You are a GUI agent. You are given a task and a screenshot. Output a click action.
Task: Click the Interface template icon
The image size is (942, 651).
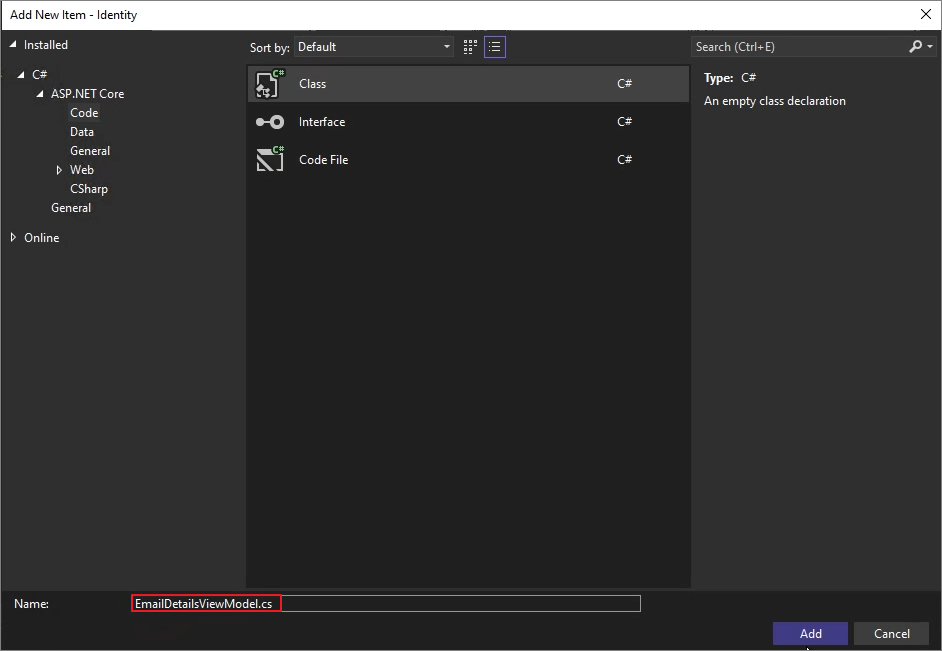click(x=270, y=122)
